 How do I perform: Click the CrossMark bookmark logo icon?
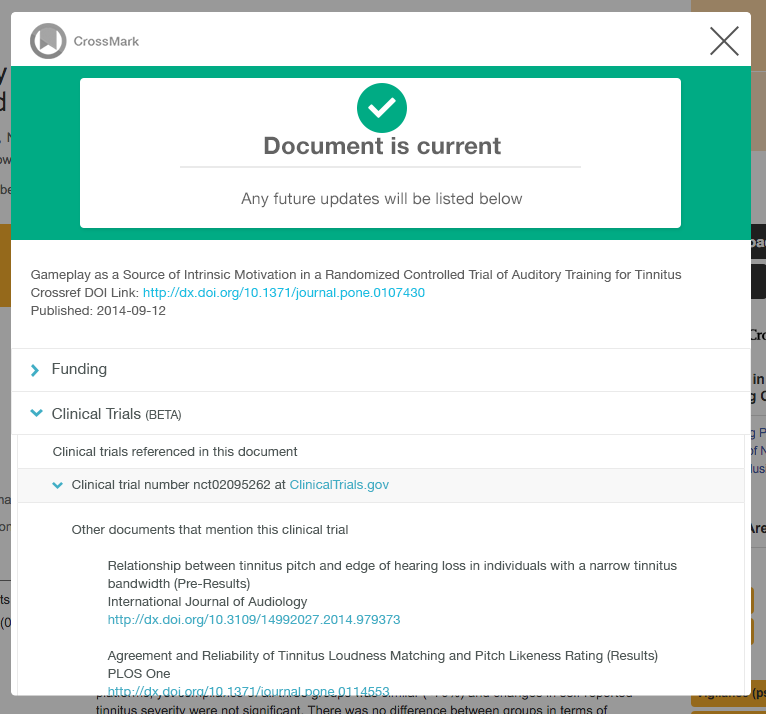[x=47, y=41]
